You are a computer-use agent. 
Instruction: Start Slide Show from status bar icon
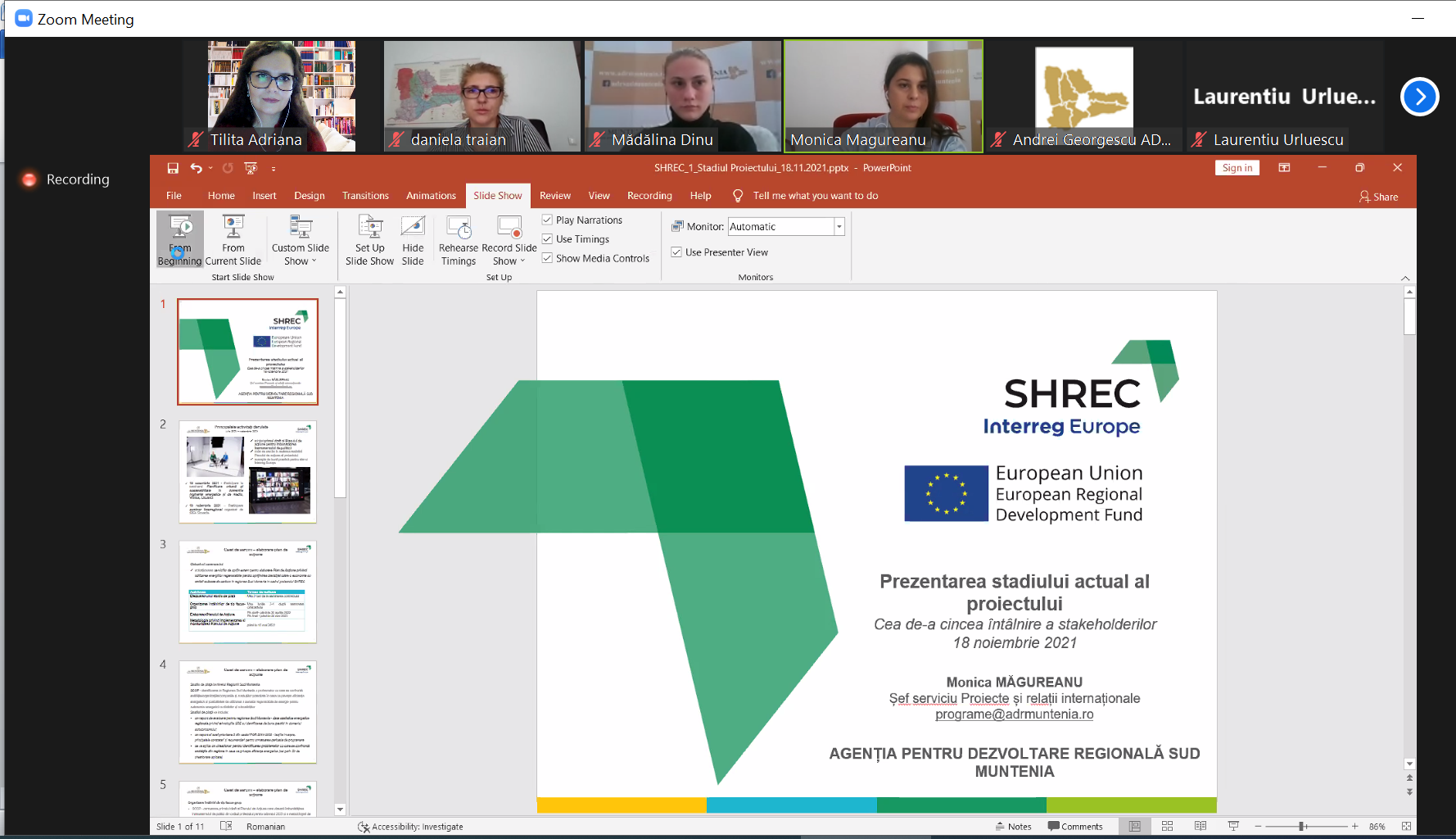click(x=1233, y=827)
